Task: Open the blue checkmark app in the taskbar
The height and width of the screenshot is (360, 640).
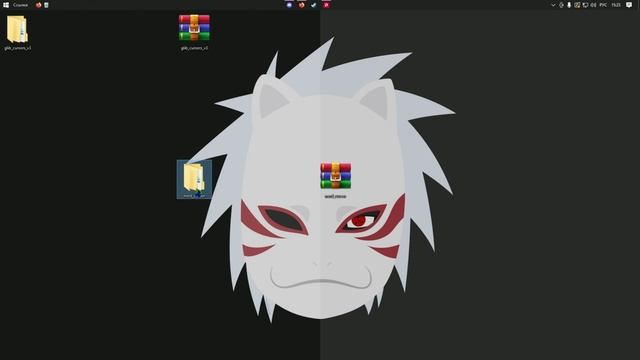Action: pyautogui.click(x=313, y=5)
